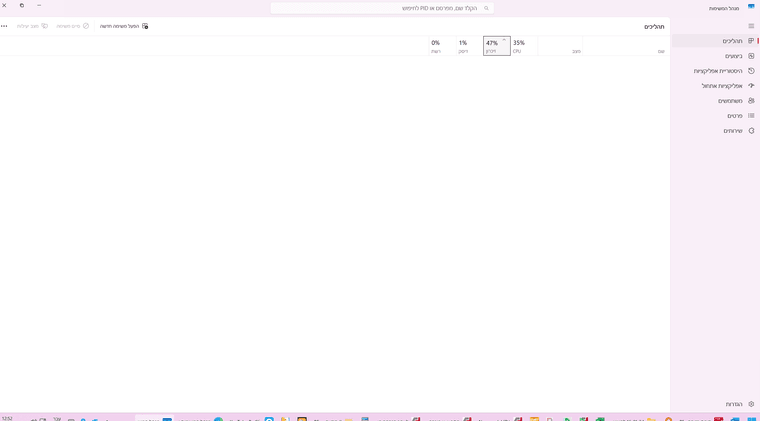Click End task (סיים משימה) button
This screenshot has width=760, height=421.
[x=73, y=26]
